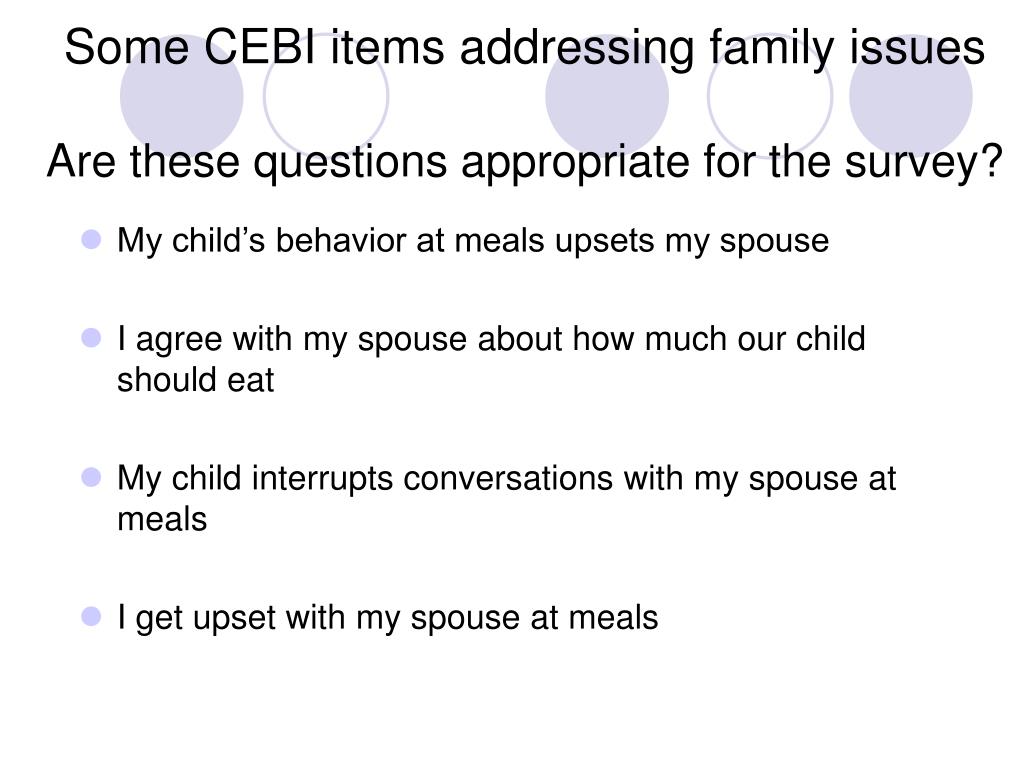This screenshot has width=1024, height=768.
Task: Select the text 'My child's behavior at meals upsets my spouse'
Action: [473, 241]
